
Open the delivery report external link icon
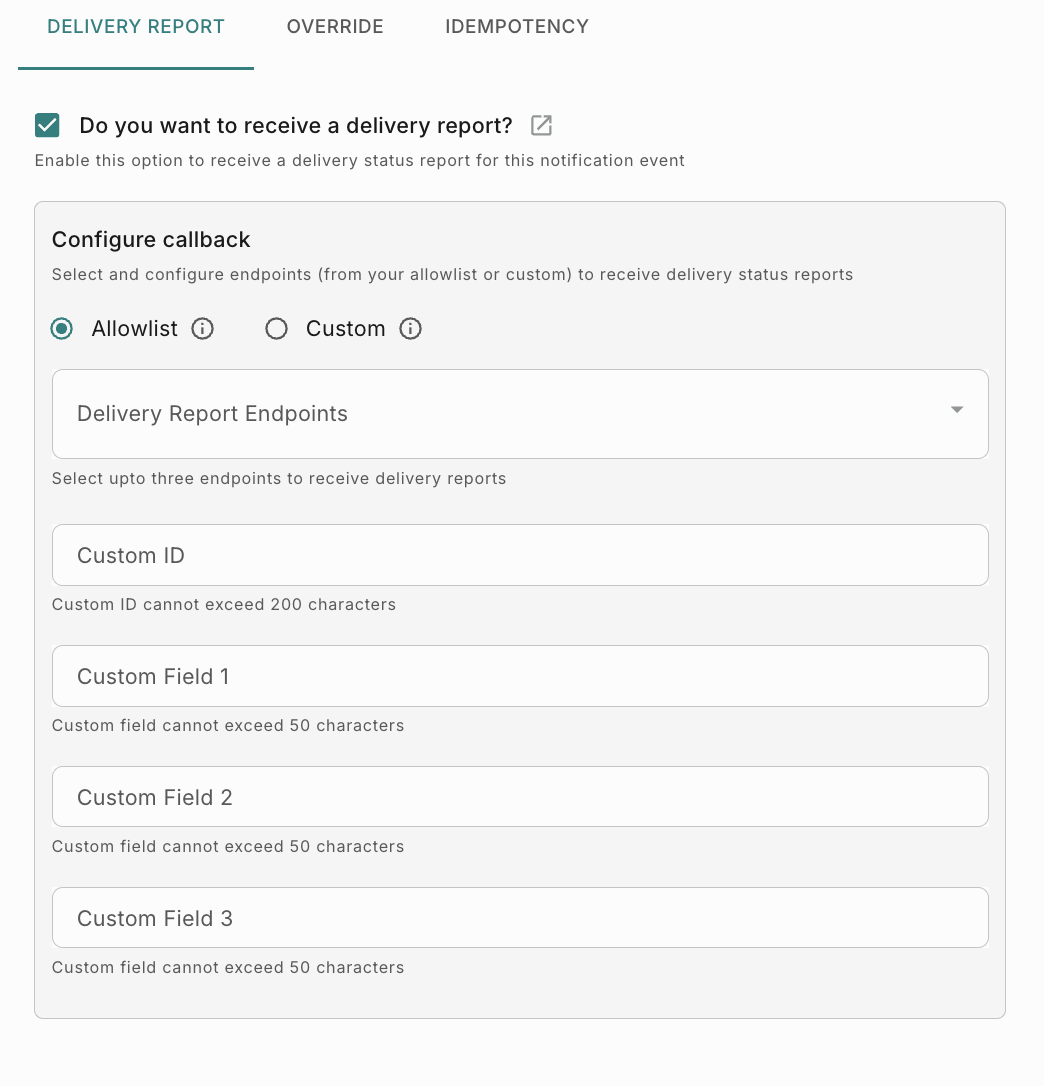(541, 125)
